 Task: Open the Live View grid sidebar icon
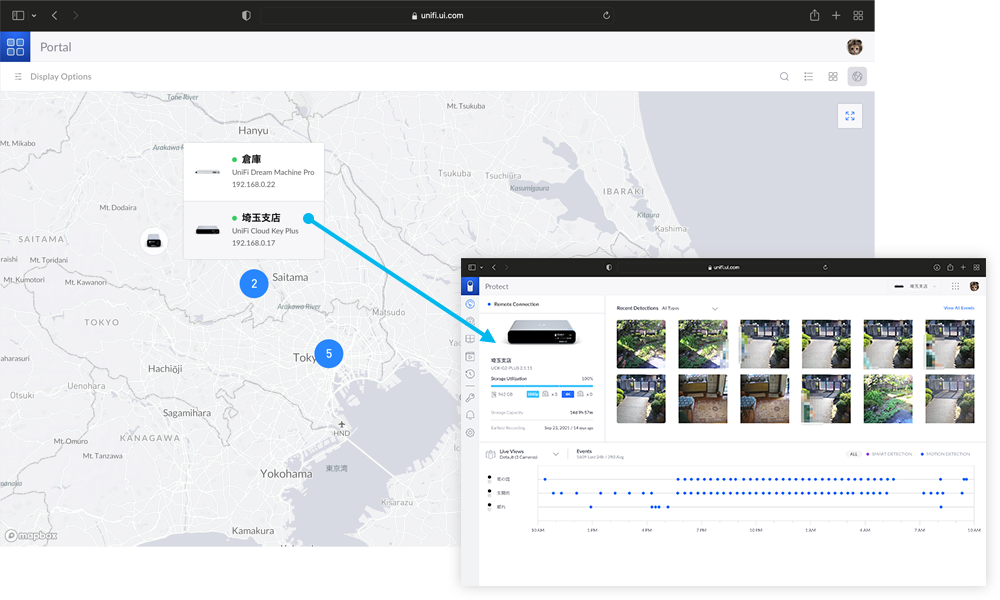[470, 339]
